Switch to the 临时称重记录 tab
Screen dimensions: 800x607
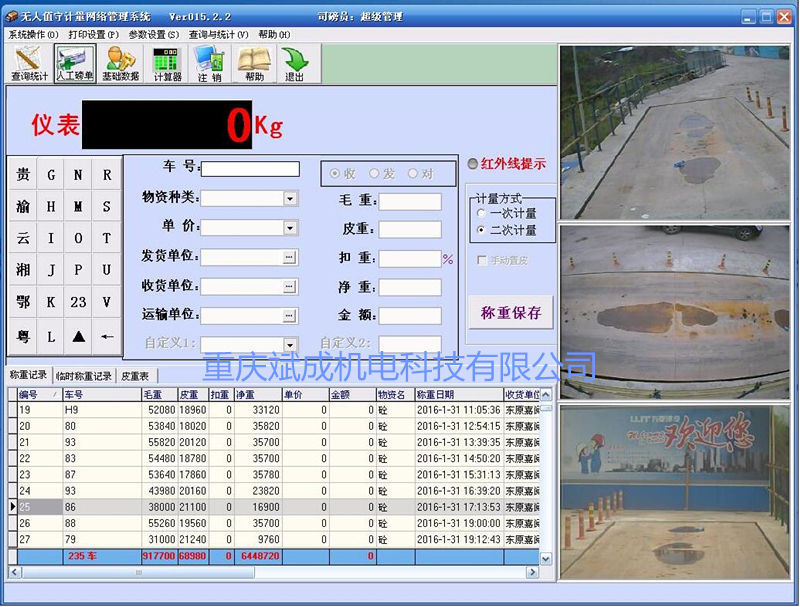(84, 376)
